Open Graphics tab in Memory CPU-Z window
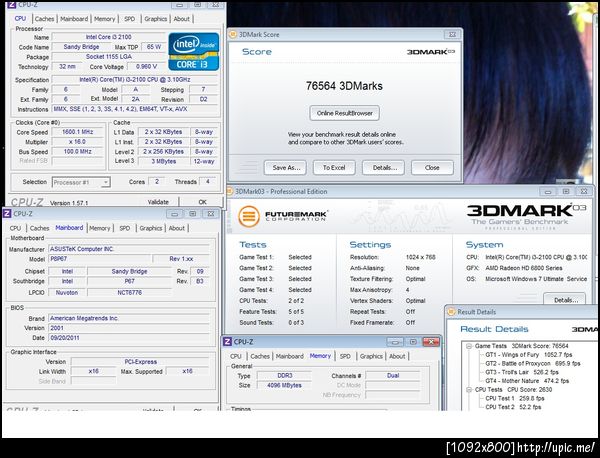This screenshot has width=600, height=458. (371, 356)
